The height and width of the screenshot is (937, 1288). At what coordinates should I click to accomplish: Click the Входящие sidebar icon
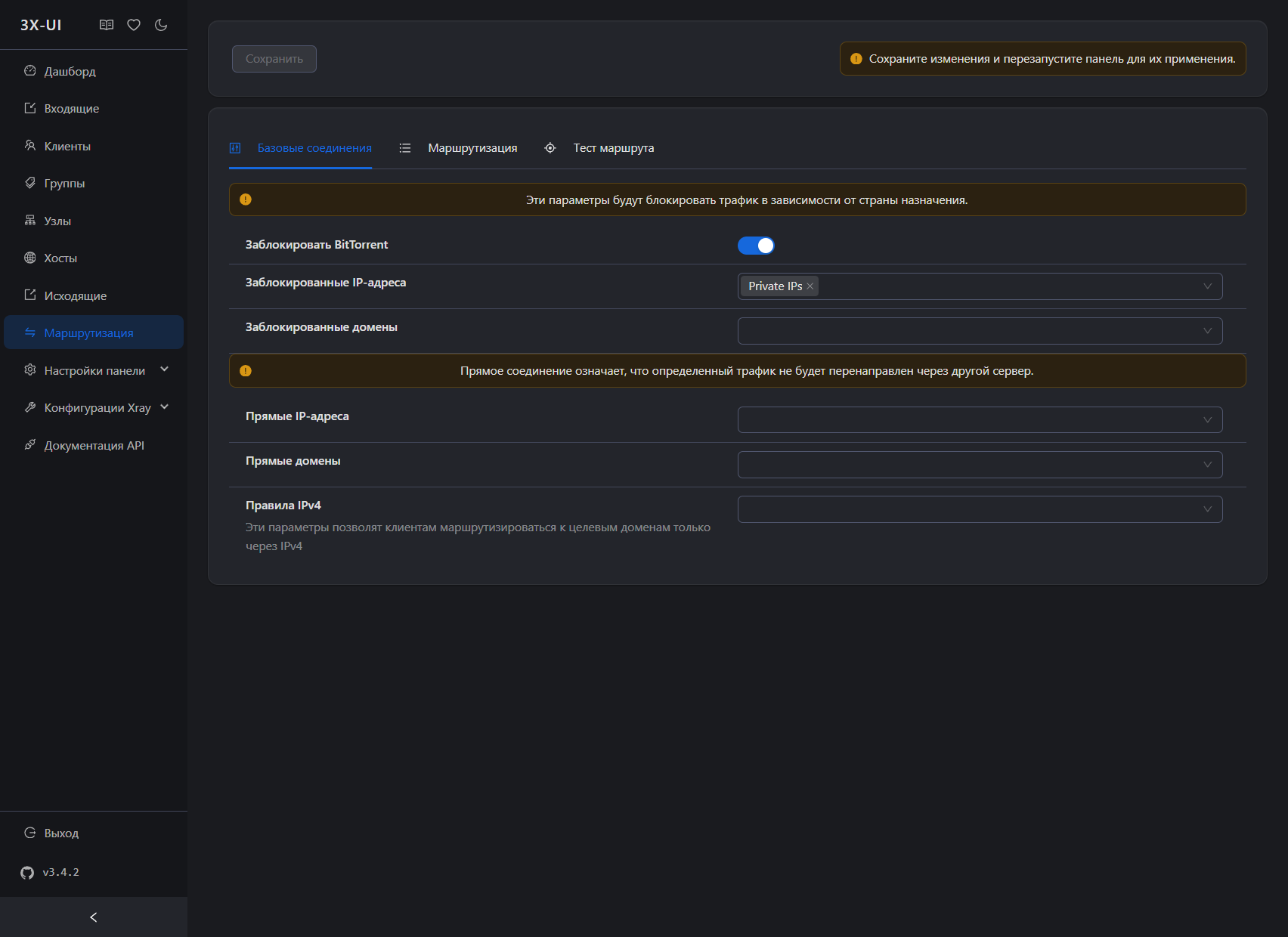coord(30,108)
